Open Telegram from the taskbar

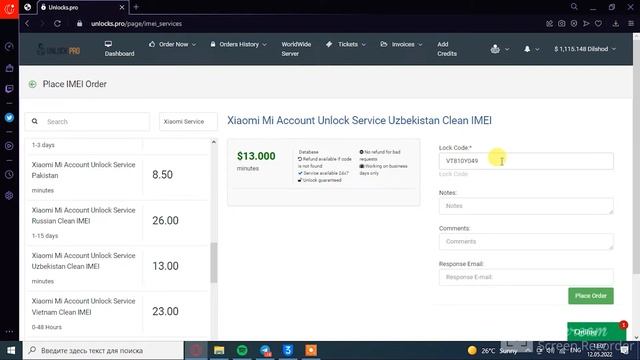(x=265, y=351)
